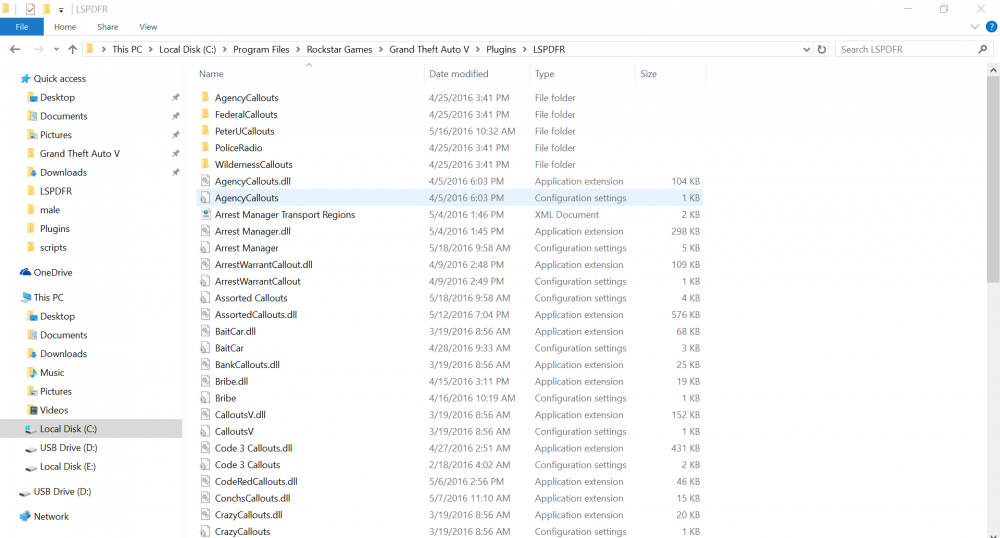The height and width of the screenshot is (538, 1000).
Task: Open recent locations dropdown arrow
Action: (x=56, y=49)
